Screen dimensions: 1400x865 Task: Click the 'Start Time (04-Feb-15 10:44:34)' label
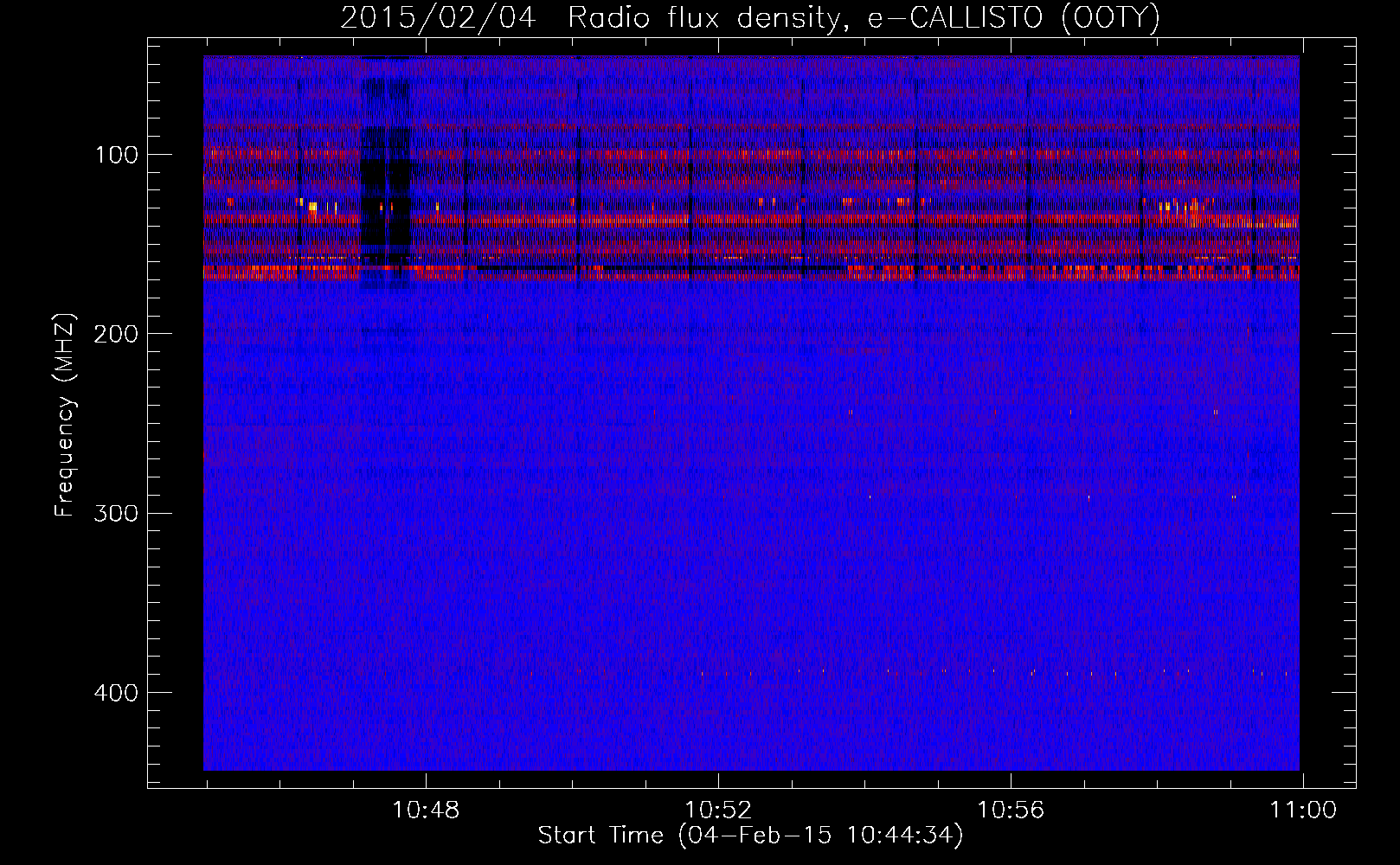(750, 836)
